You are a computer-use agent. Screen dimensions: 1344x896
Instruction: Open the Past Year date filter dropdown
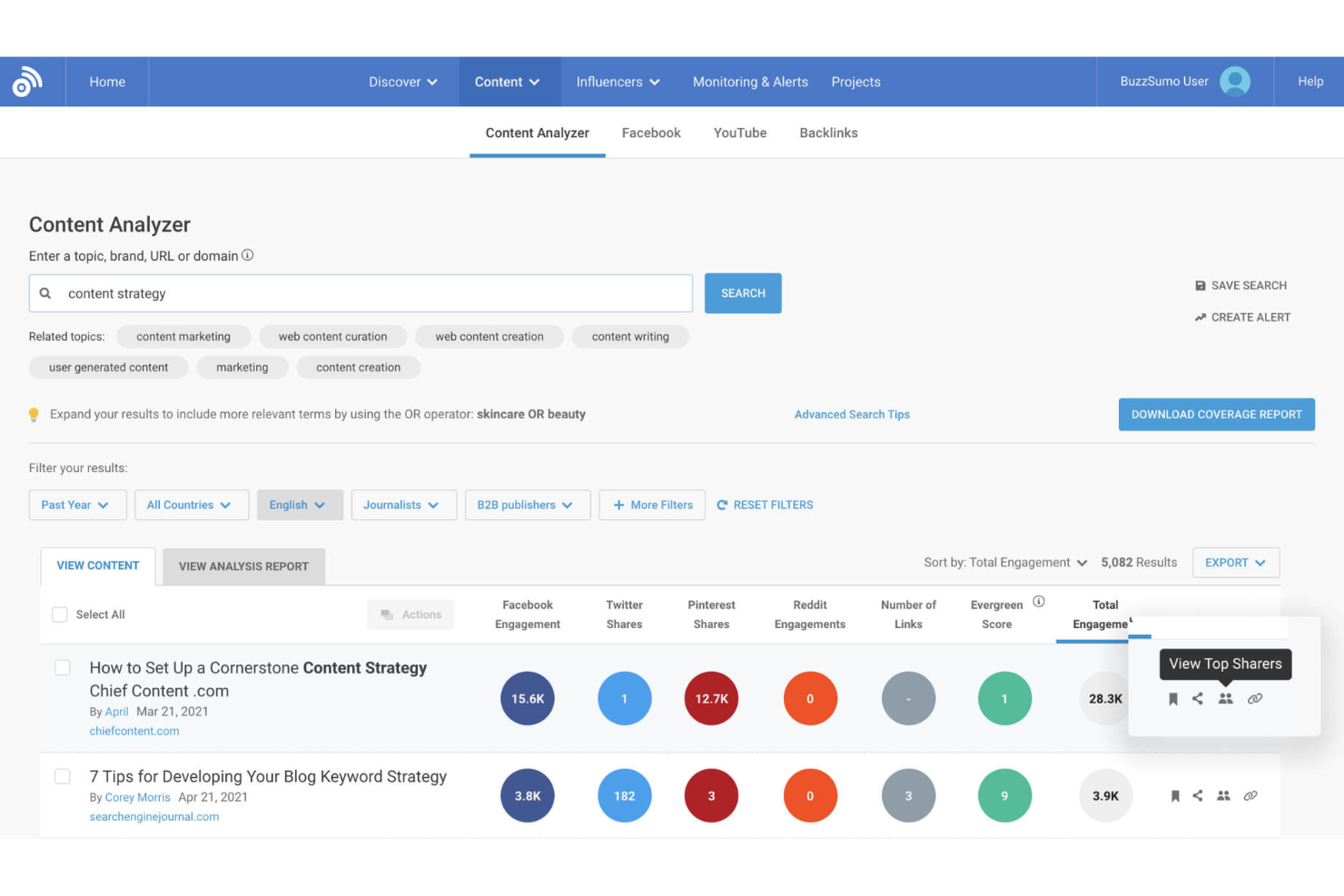(x=77, y=505)
